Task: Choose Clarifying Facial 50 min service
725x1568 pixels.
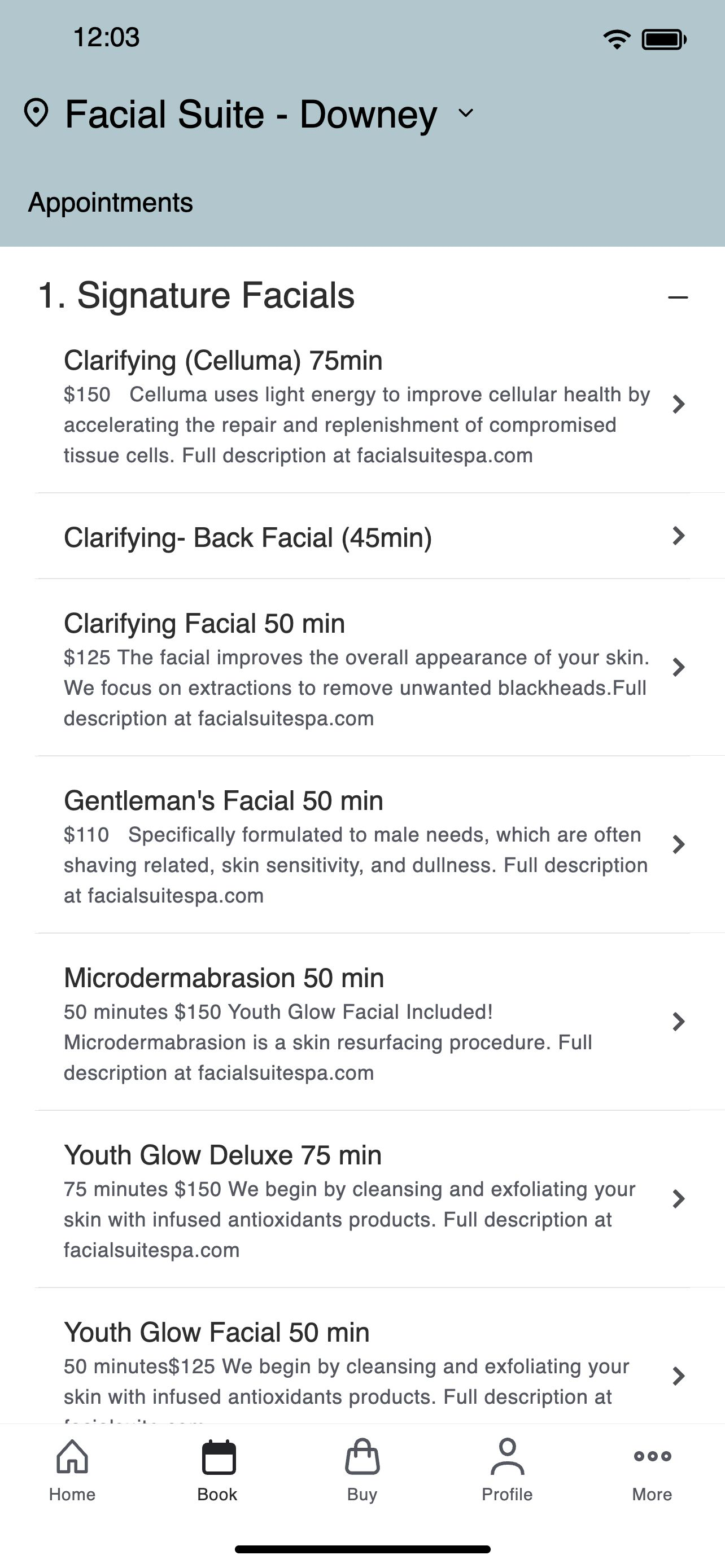Action: point(362,668)
